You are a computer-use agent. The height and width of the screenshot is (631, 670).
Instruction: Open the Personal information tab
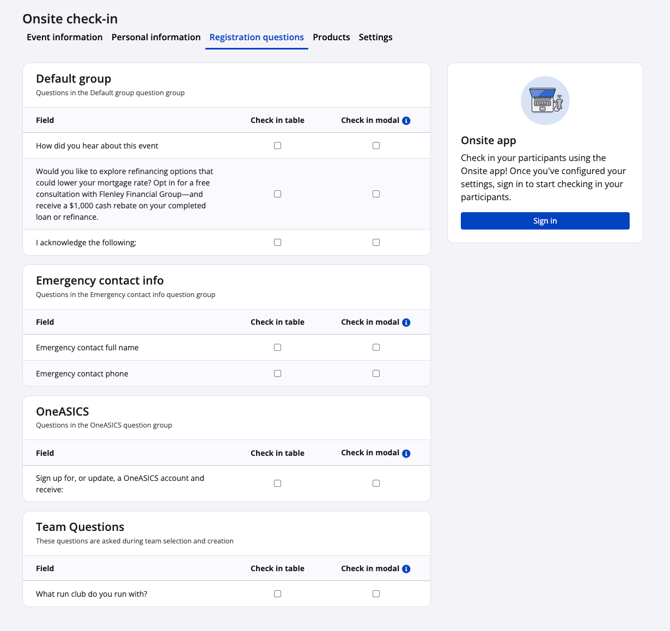(x=156, y=38)
